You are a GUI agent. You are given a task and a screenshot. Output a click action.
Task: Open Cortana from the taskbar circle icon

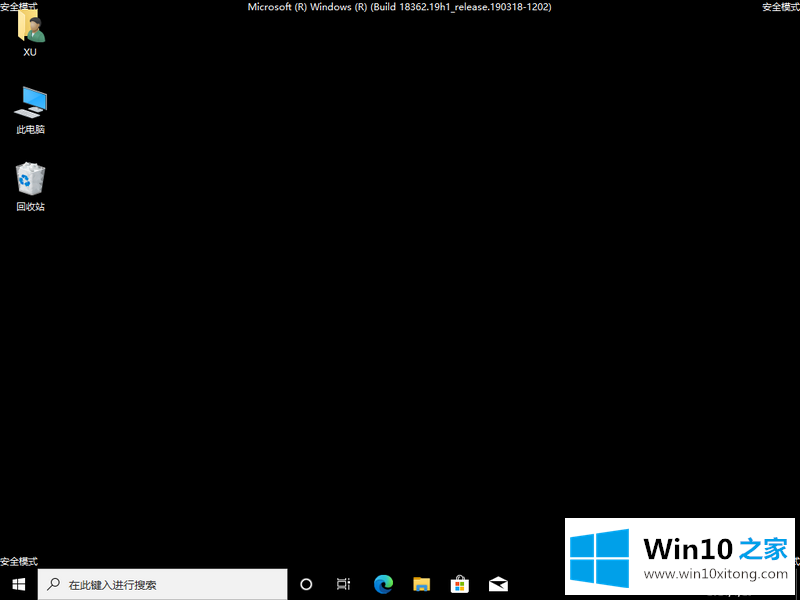[306, 584]
